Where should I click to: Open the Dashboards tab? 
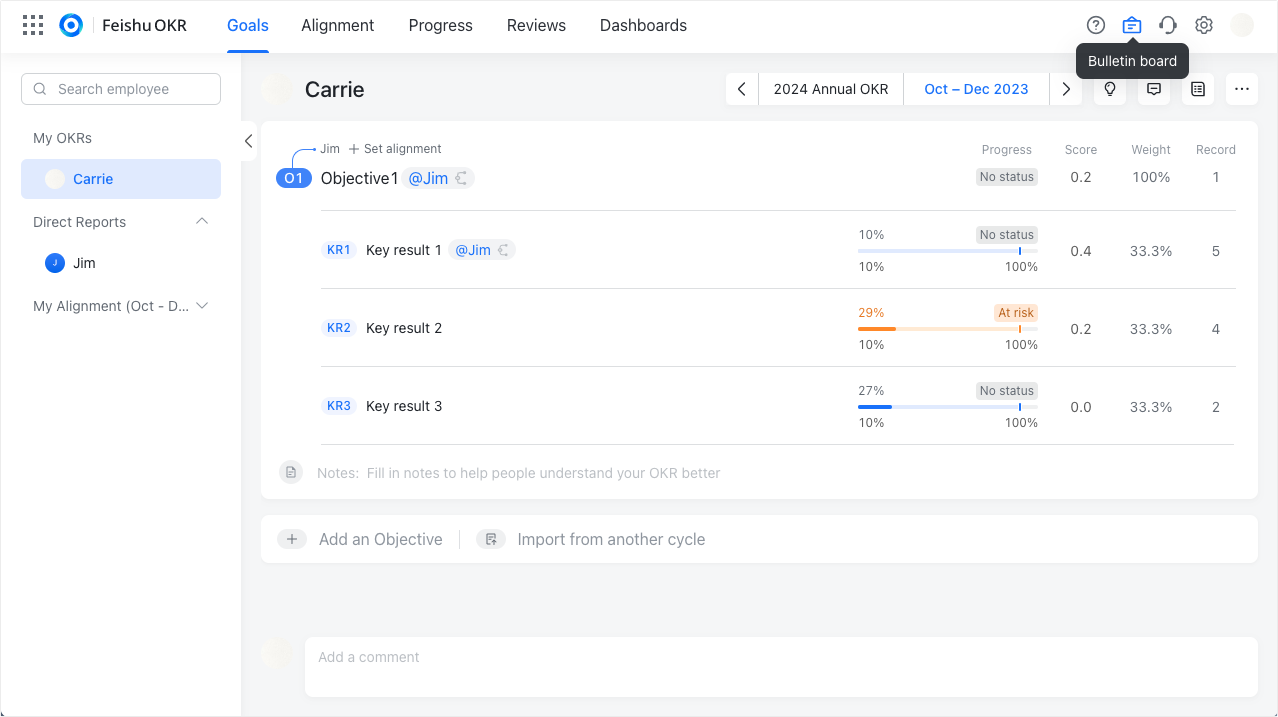(x=643, y=25)
